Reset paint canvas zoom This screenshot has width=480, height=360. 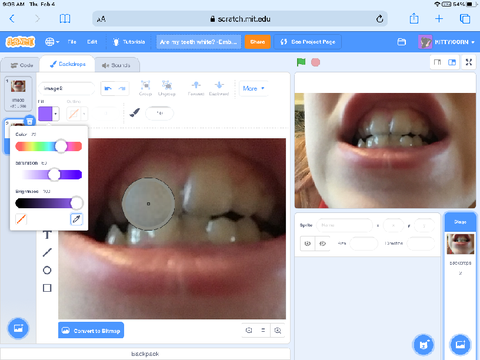click(x=263, y=330)
